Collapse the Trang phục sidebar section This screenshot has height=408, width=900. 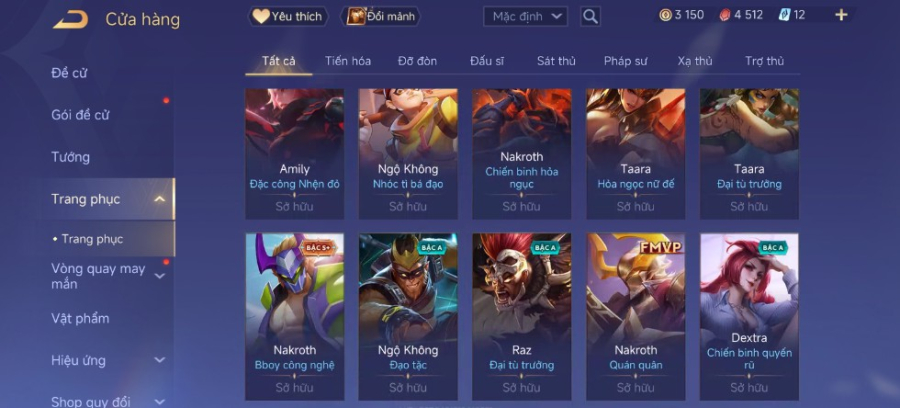[x=160, y=199]
